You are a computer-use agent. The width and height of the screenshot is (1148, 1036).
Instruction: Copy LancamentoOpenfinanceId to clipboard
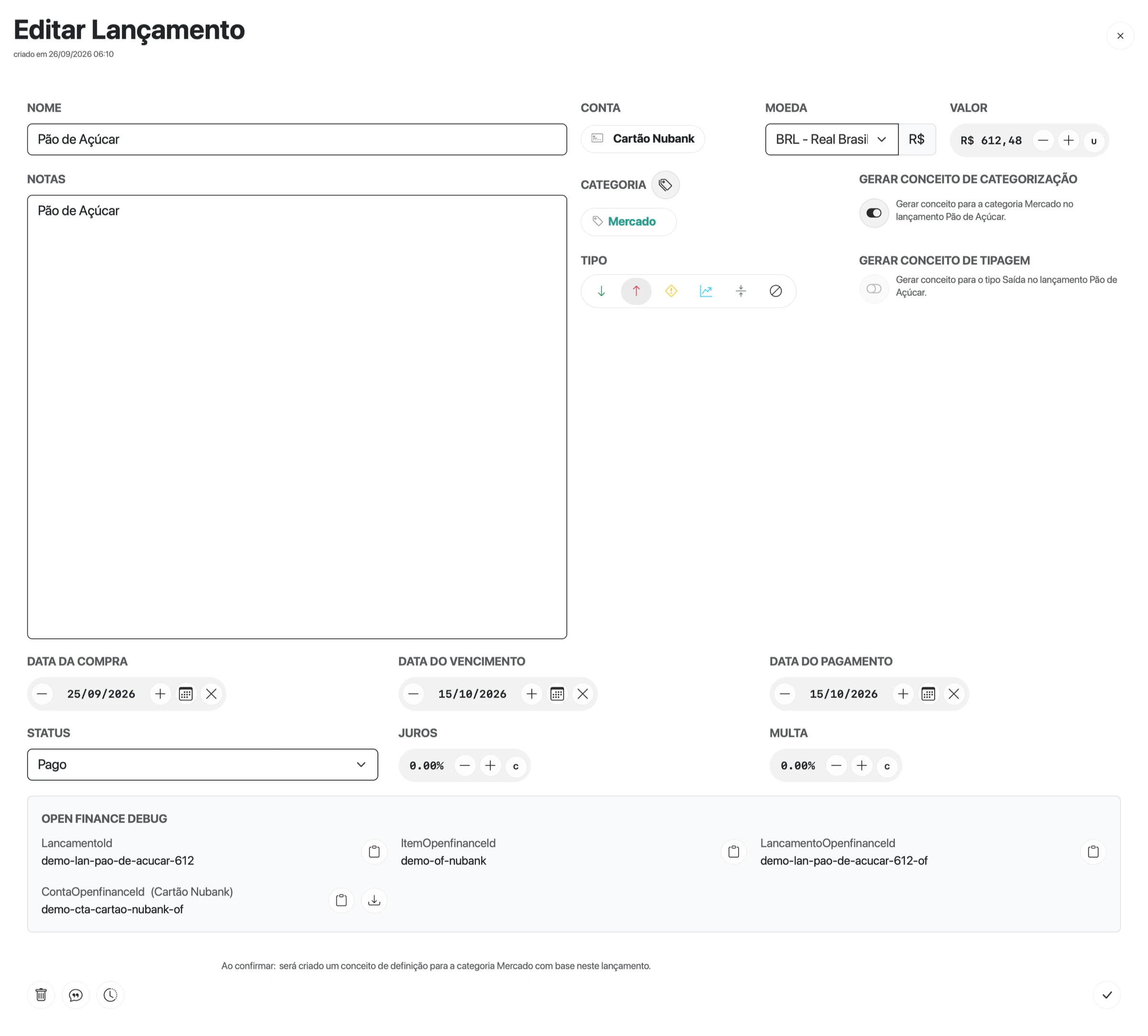[1093, 851]
